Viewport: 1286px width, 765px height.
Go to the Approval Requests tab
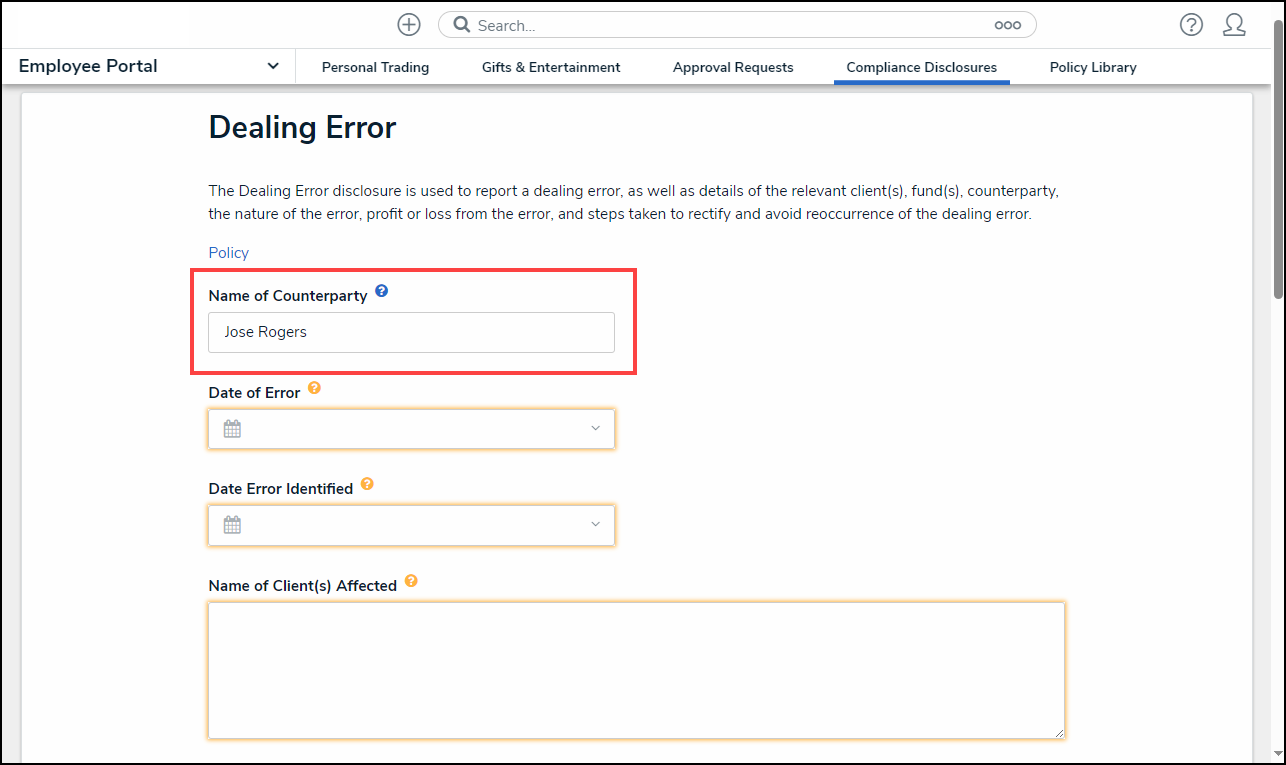coord(733,67)
